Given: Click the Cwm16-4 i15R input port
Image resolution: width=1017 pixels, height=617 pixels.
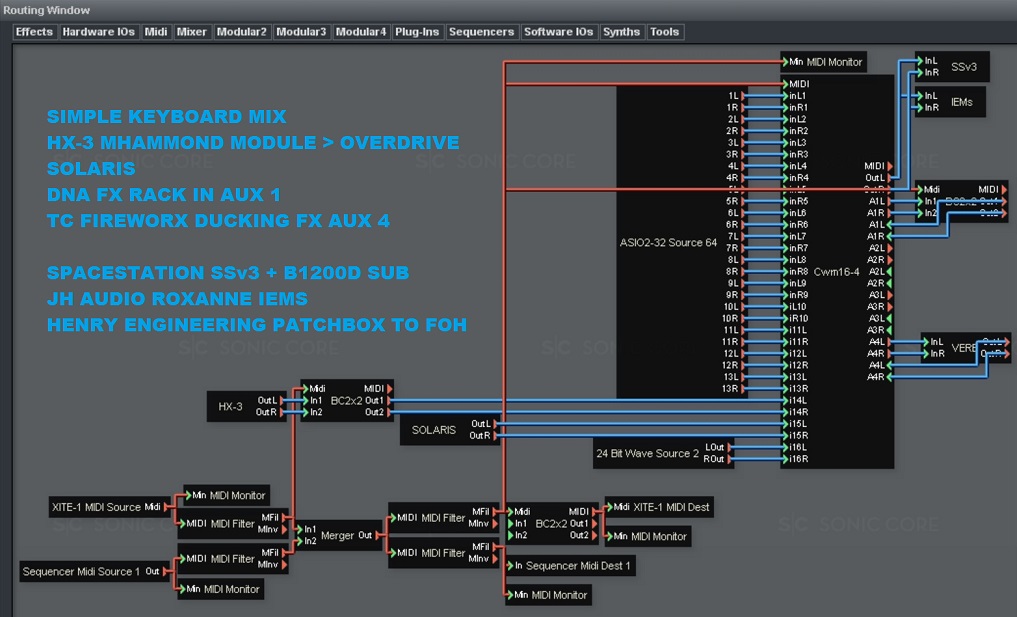Looking at the screenshot, I should [785, 436].
